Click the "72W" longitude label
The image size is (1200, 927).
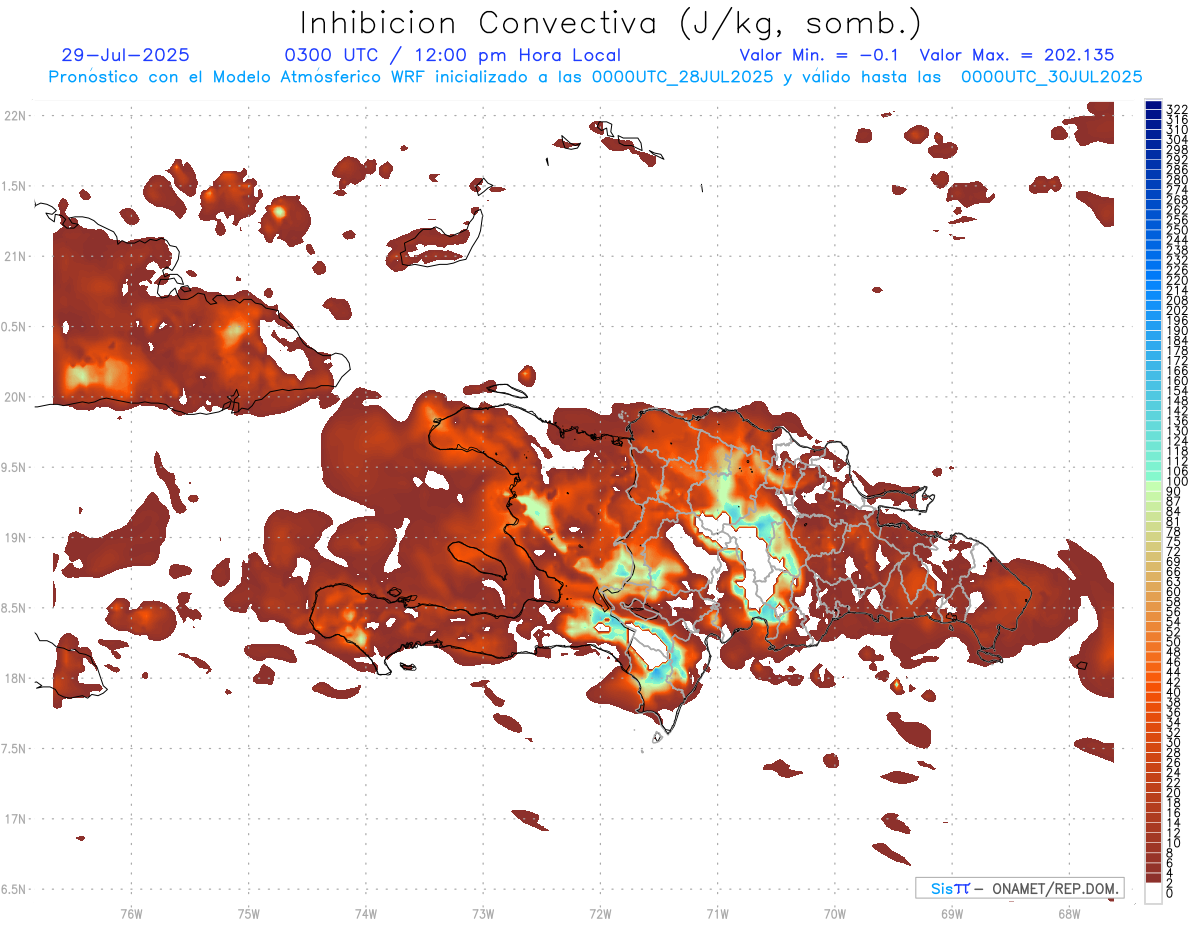pyautogui.click(x=600, y=913)
